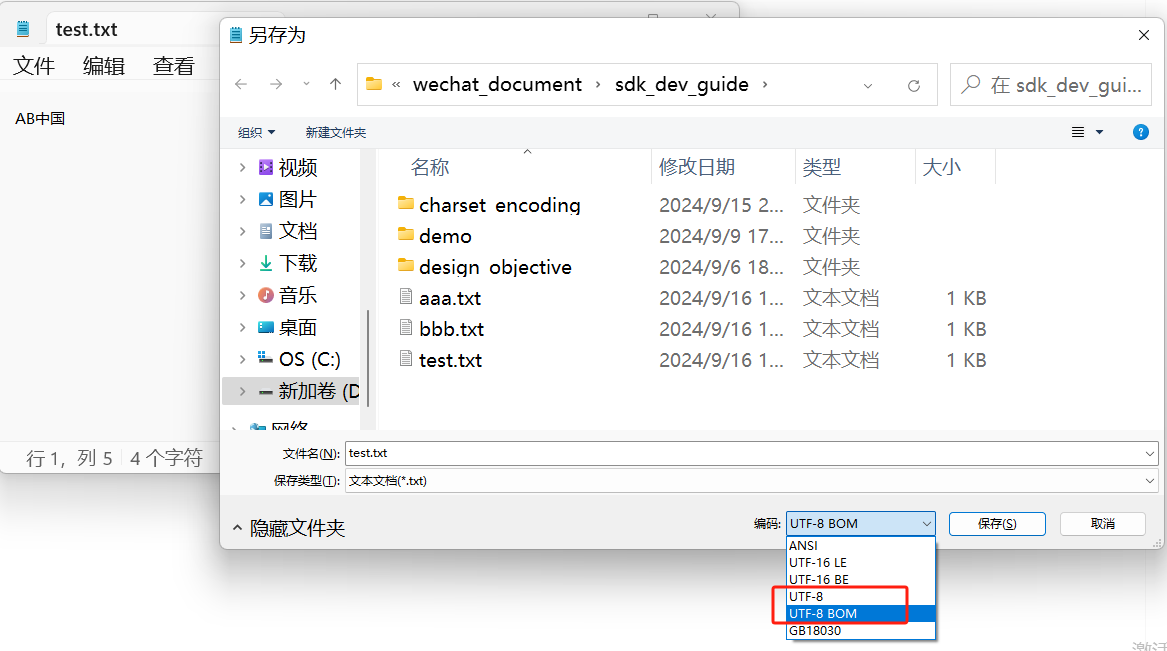Navigate up to the parent folder
Viewport: 1167px width, 651px height.
335,84
